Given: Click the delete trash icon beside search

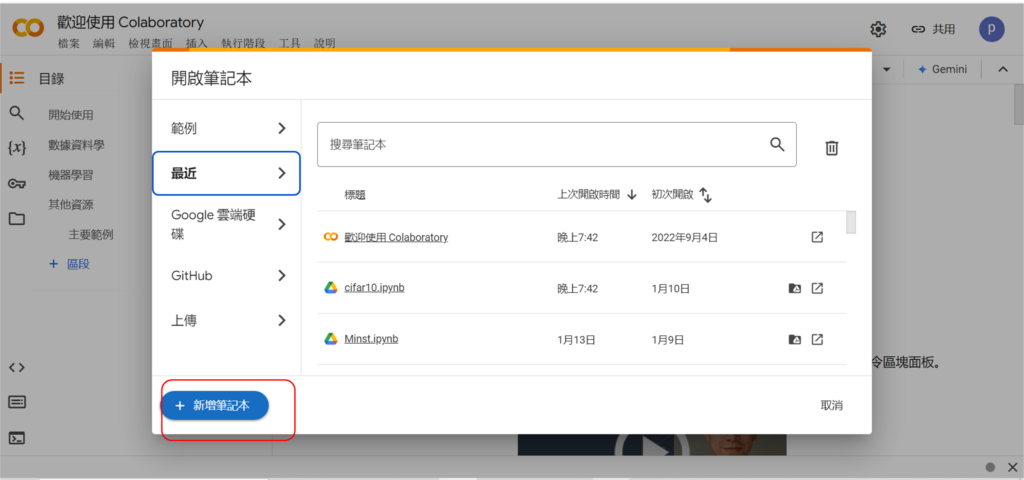Looking at the screenshot, I should coord(831,148).
